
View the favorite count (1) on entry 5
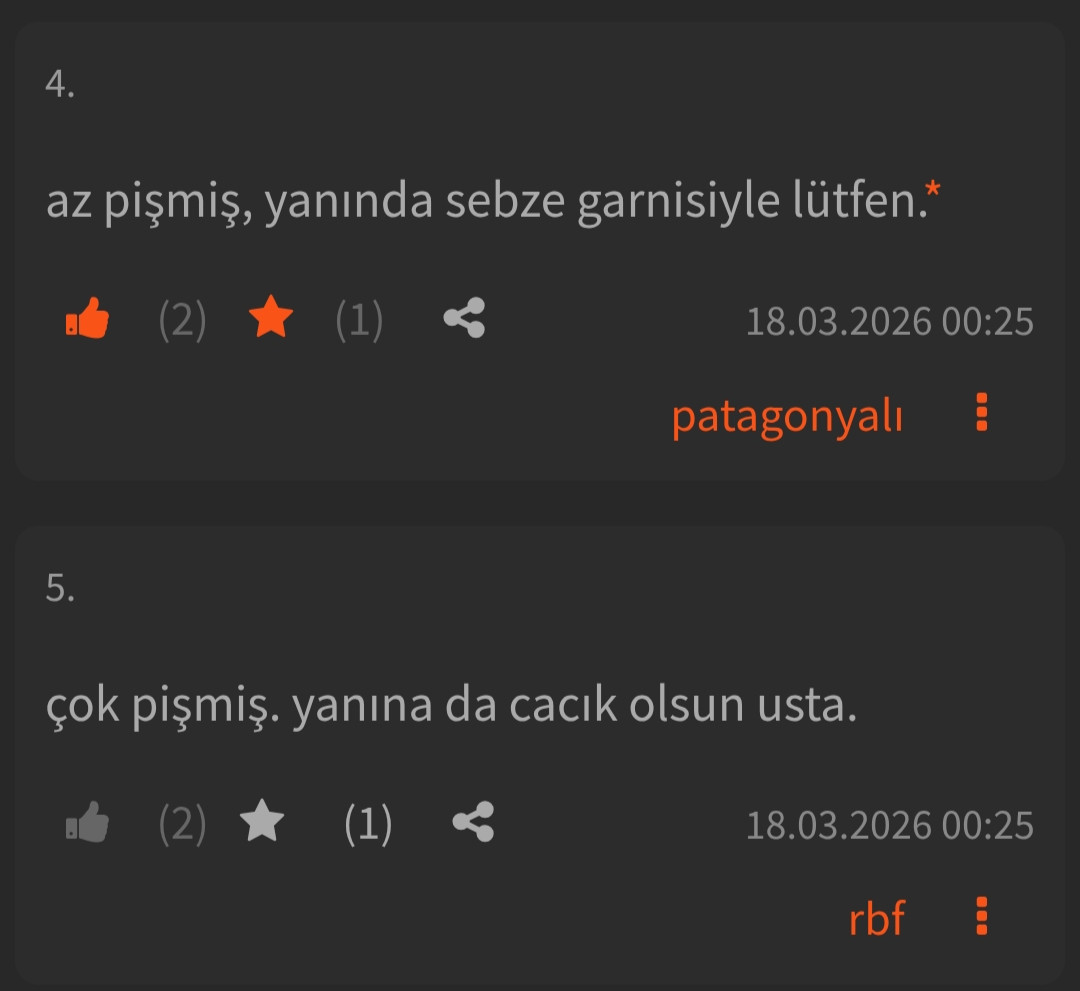367,826
